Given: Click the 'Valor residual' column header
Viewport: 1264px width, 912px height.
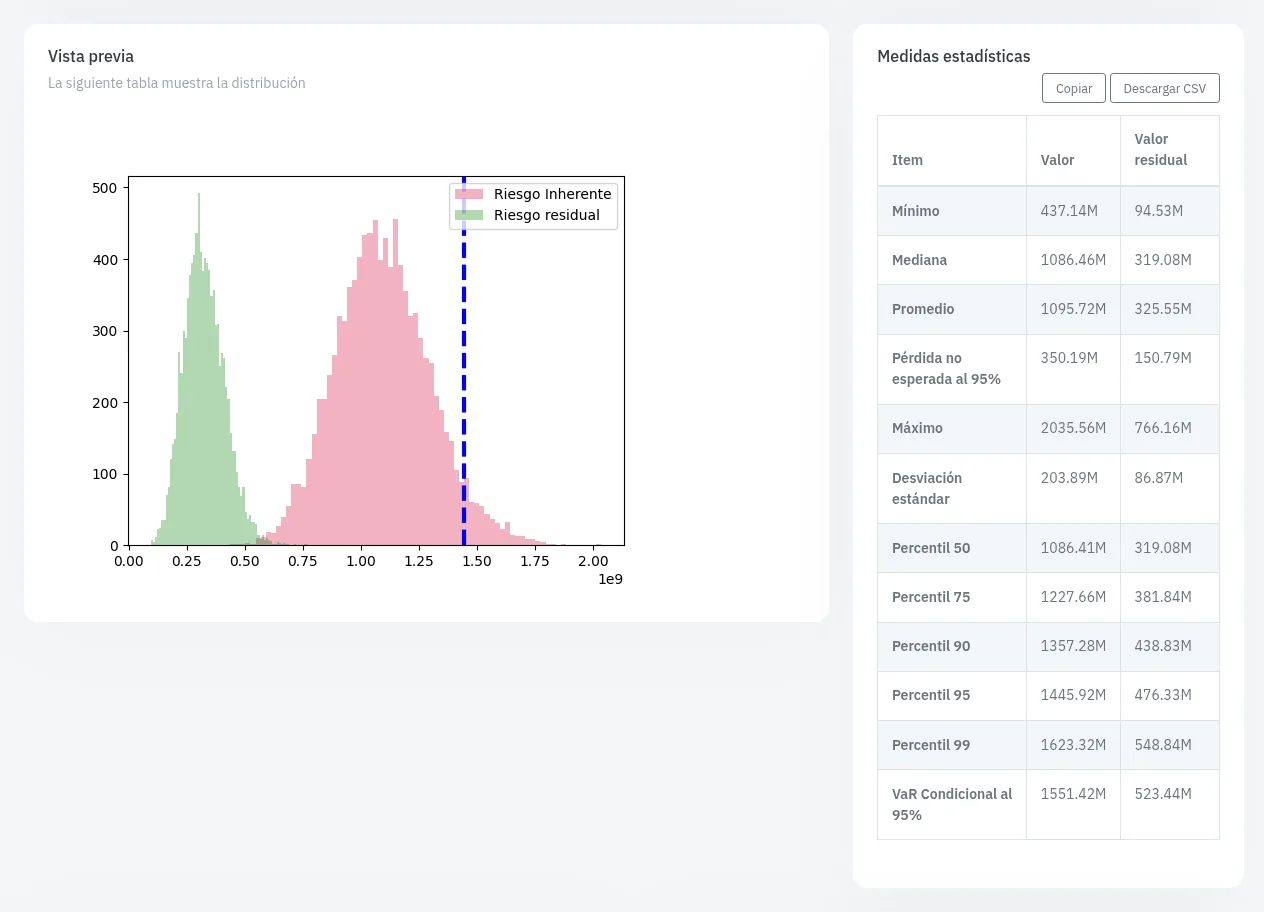Looking at the screenshot, I should tap(1161, 150).
